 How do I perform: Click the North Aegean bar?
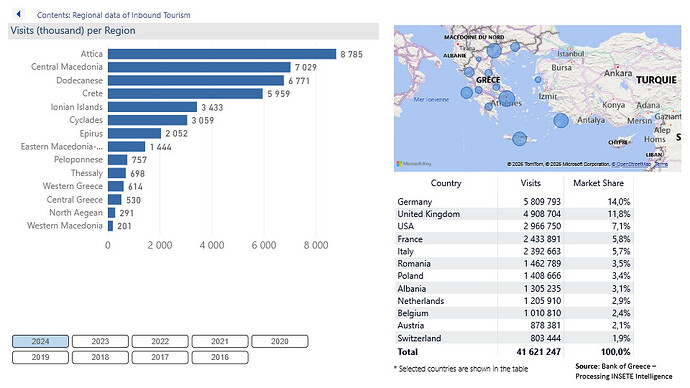112,212
